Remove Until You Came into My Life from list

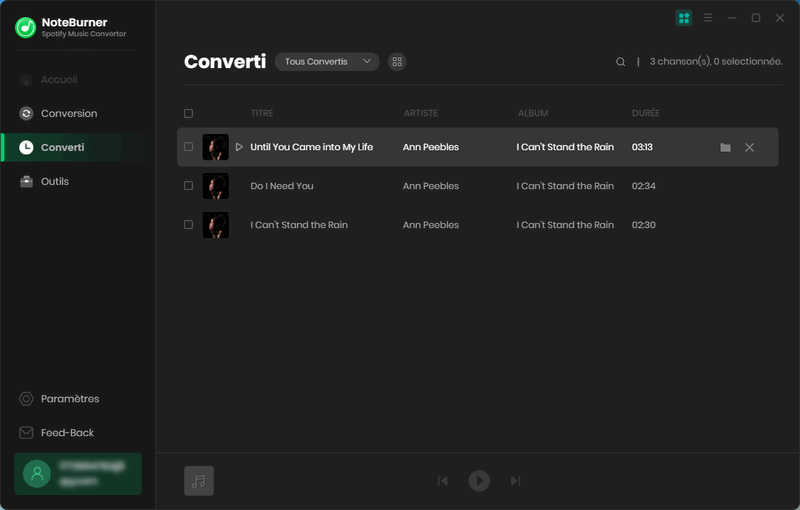[750, 148]
